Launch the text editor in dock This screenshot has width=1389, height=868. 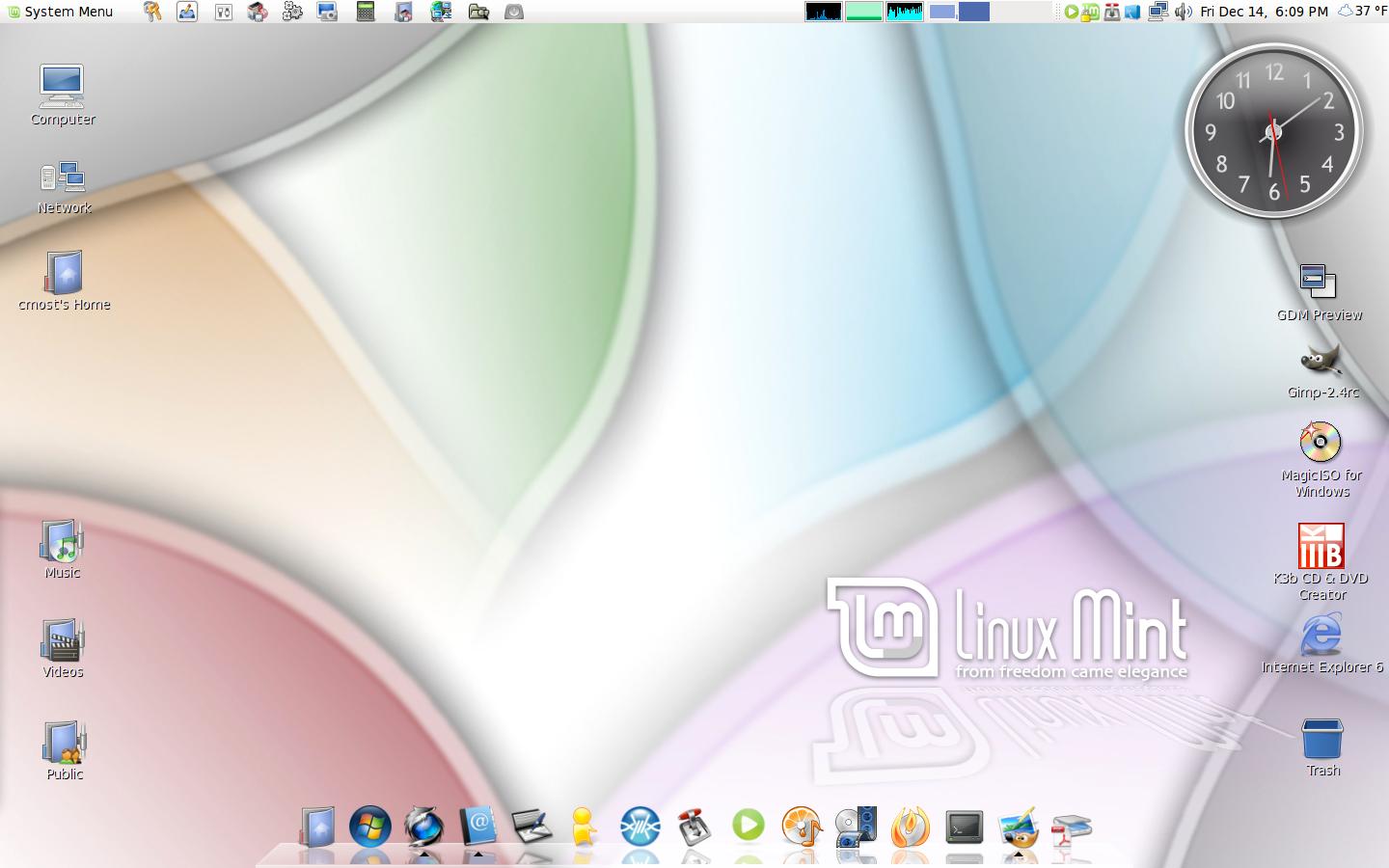(x=531, y=827)
